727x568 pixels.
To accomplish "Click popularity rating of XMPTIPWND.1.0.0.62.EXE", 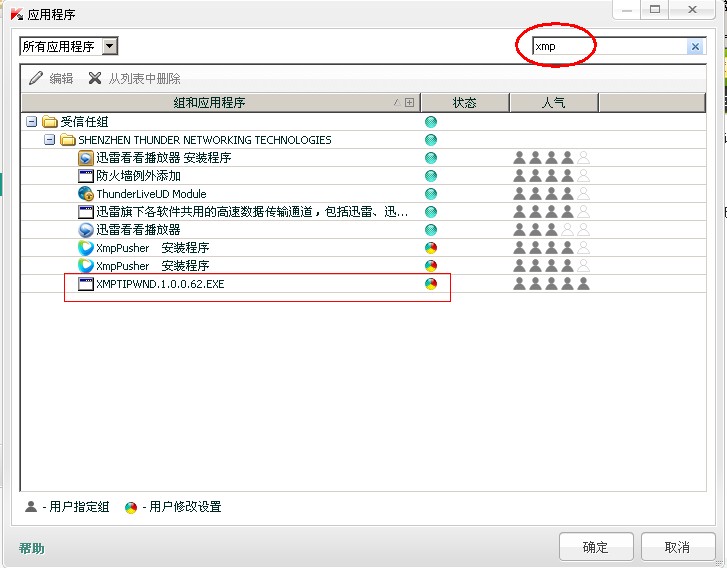I will click(x=551, y=284).
